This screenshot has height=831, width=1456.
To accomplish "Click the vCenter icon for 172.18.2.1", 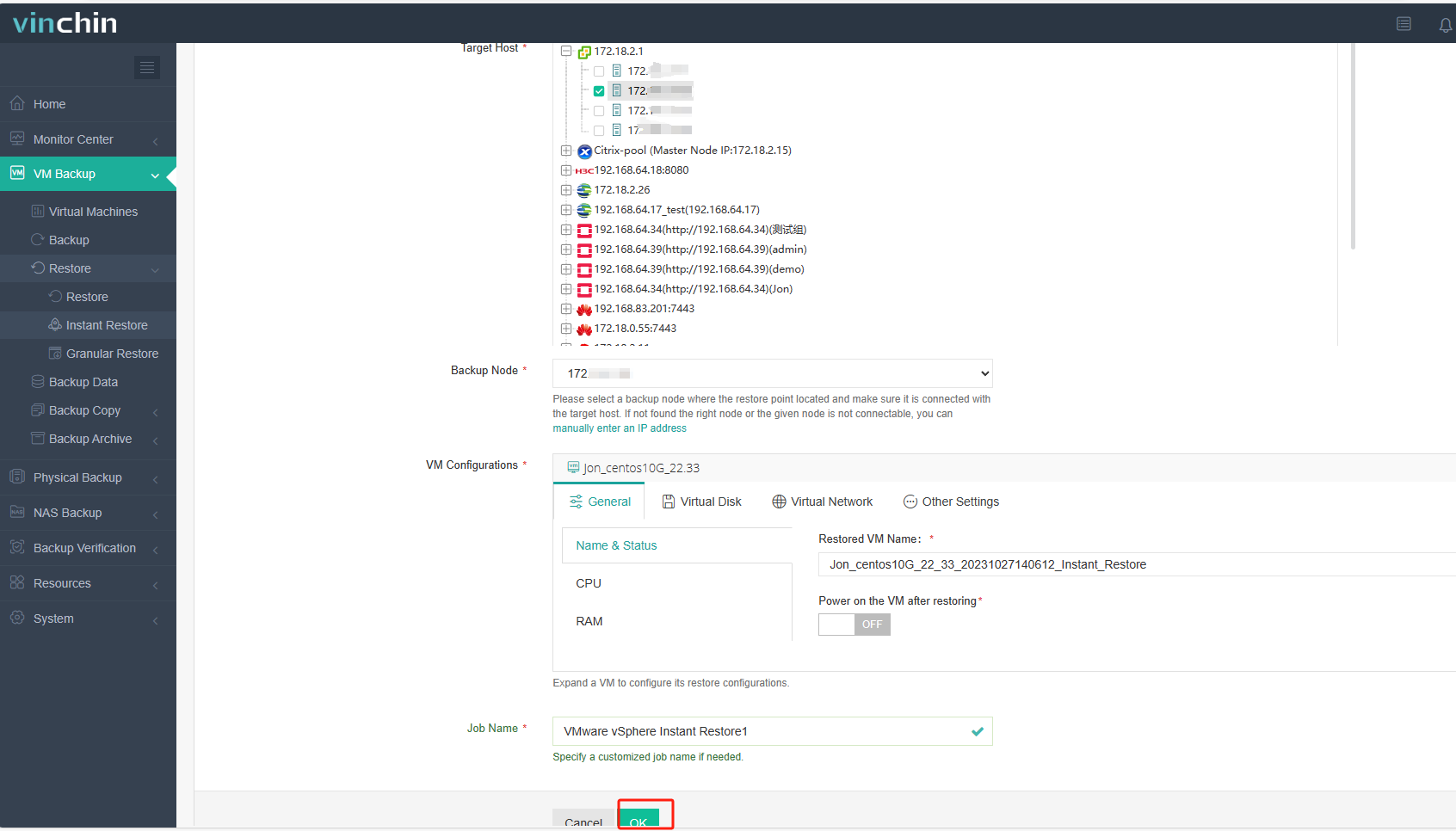I will coord(584,52).
